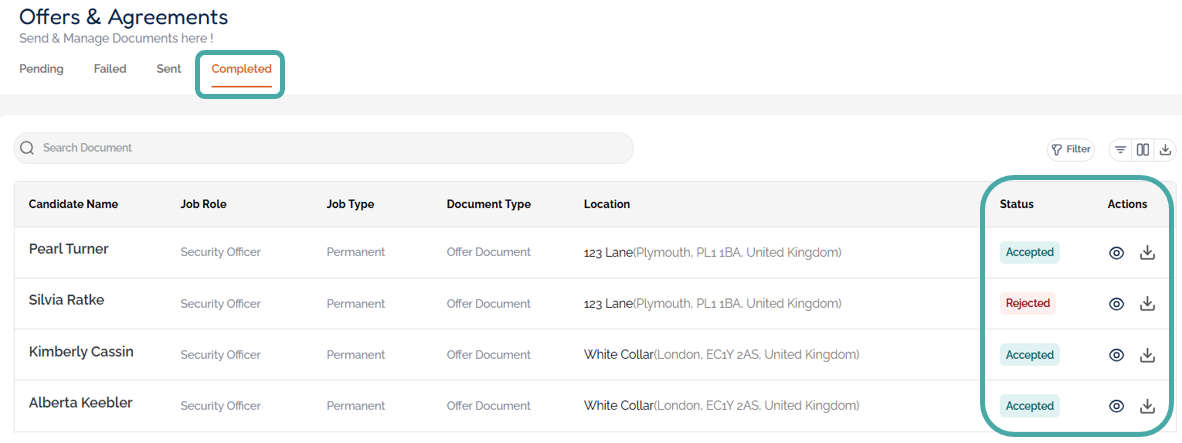Switch to the Failed tab

tap(110, 69)
